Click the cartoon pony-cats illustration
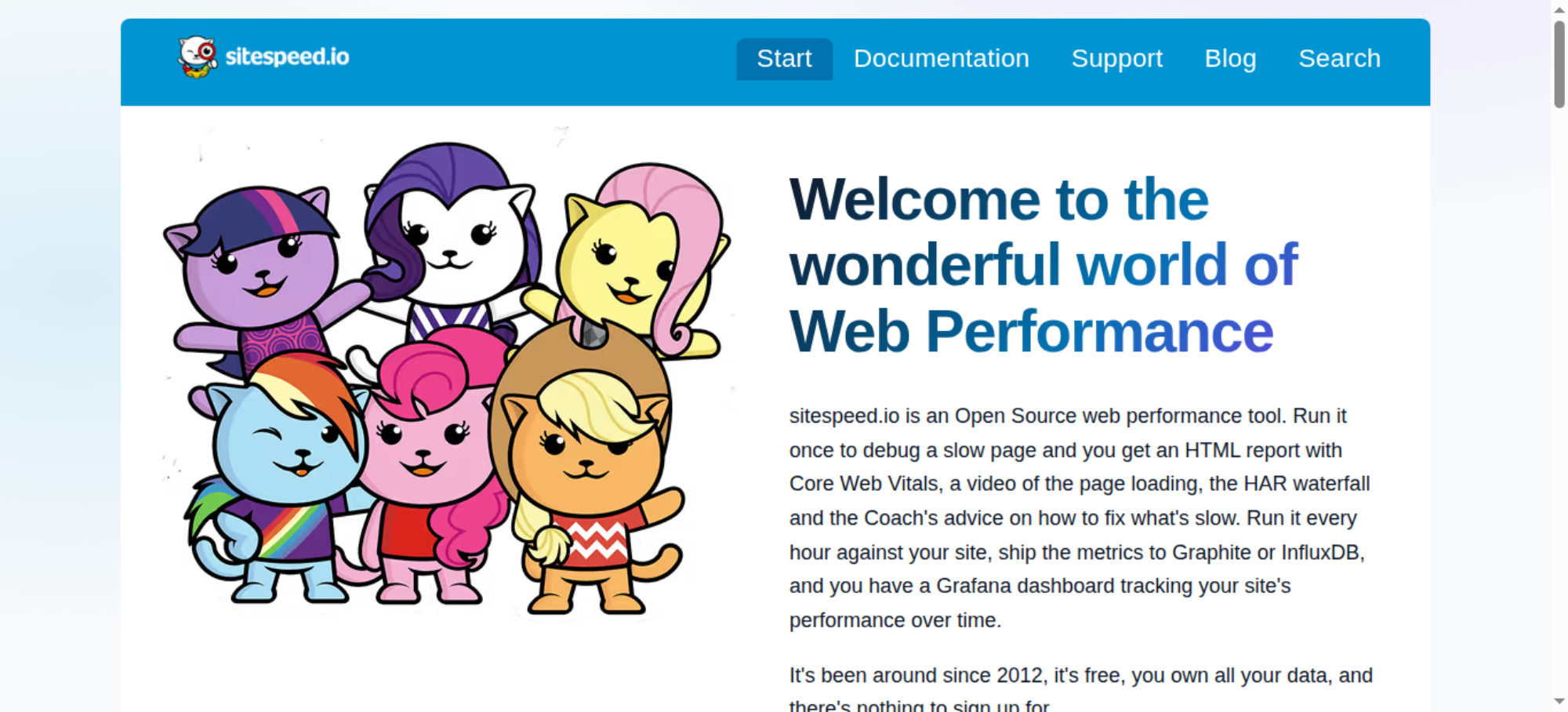Viewport: 1568px width, 712px height. click(x=447, y=376)
